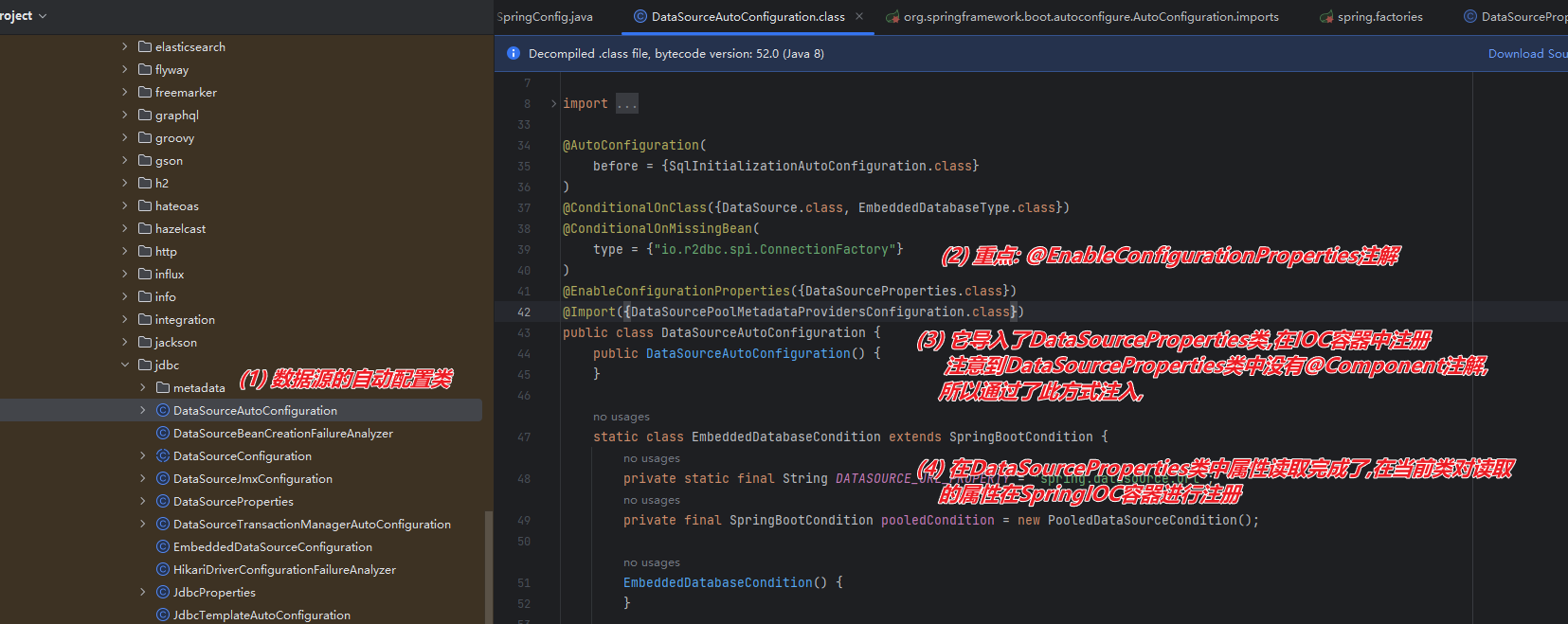Click the "io.r2dbc.spi.ConnectionFactory" string
This screenshot has width=1568, height=624.
[x=774, y=249]
